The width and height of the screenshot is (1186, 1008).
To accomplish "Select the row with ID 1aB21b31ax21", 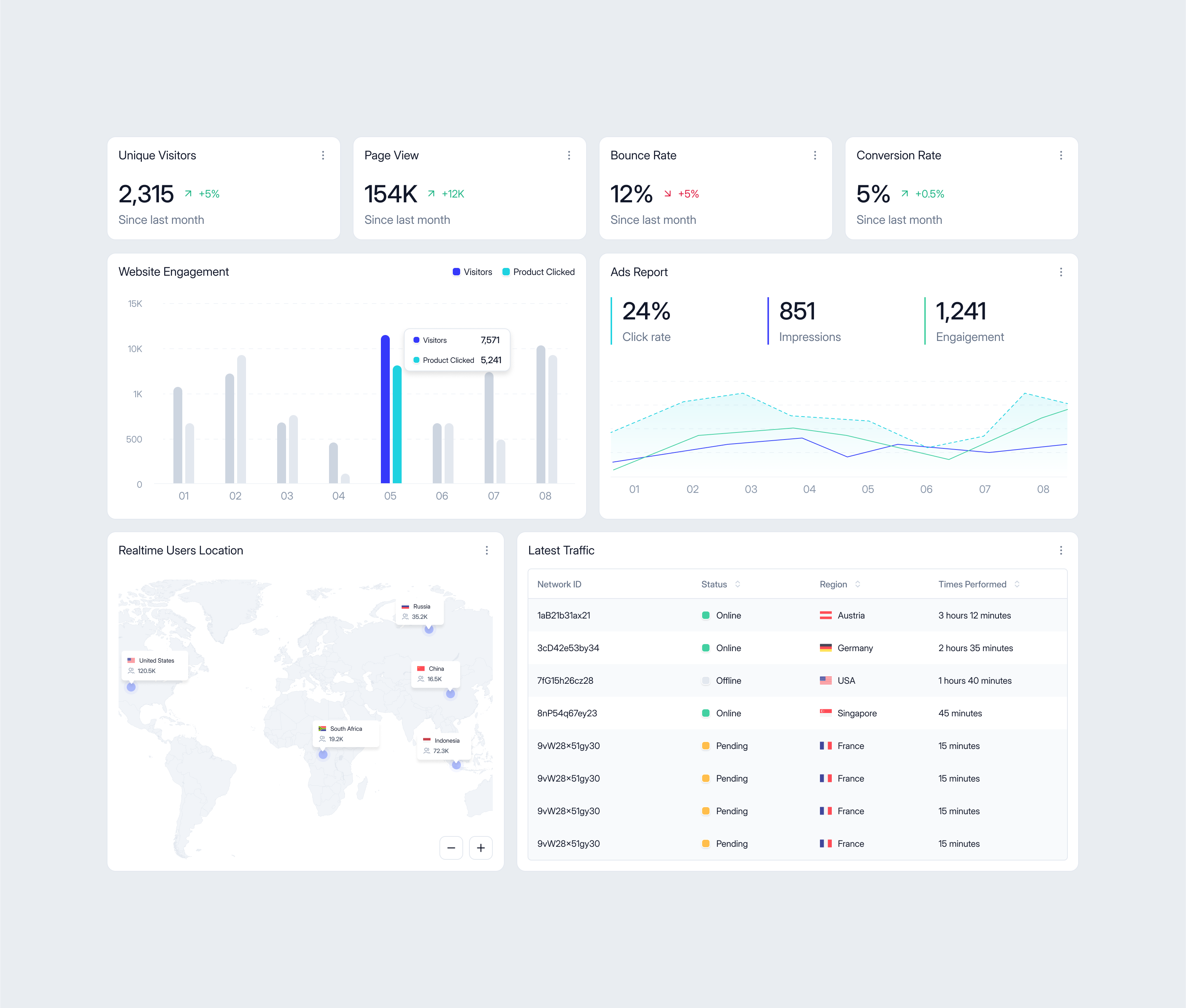I will [x=563, y=616].
